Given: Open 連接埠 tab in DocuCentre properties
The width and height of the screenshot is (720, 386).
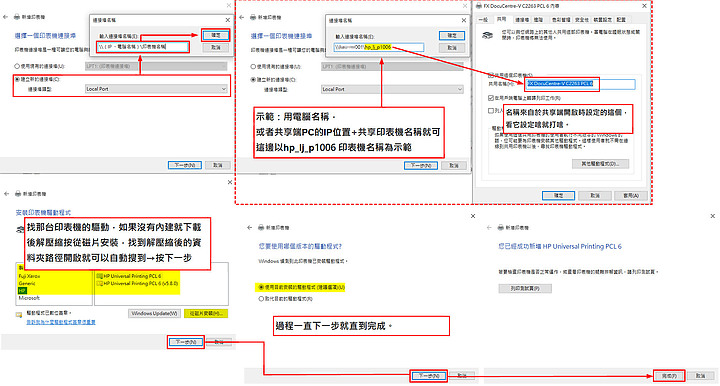Looking at the screenshot, I should pos(522,20).
